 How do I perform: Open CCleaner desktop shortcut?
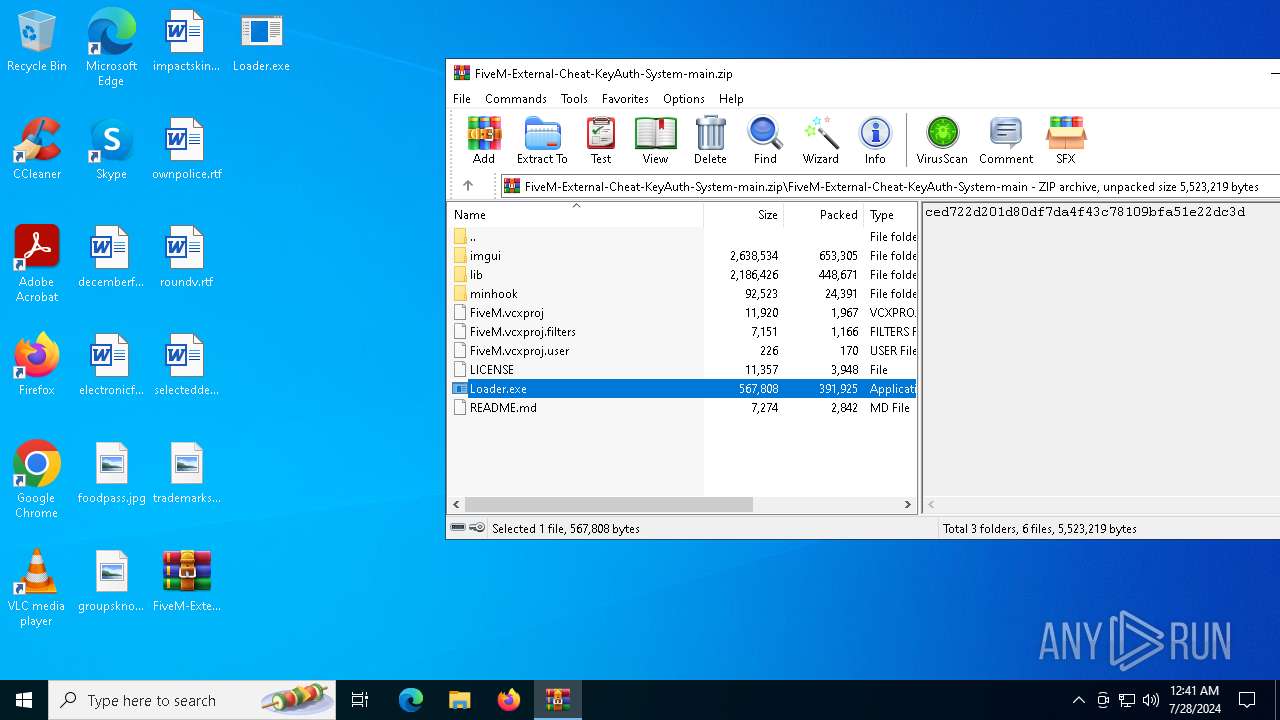(37, 149)
